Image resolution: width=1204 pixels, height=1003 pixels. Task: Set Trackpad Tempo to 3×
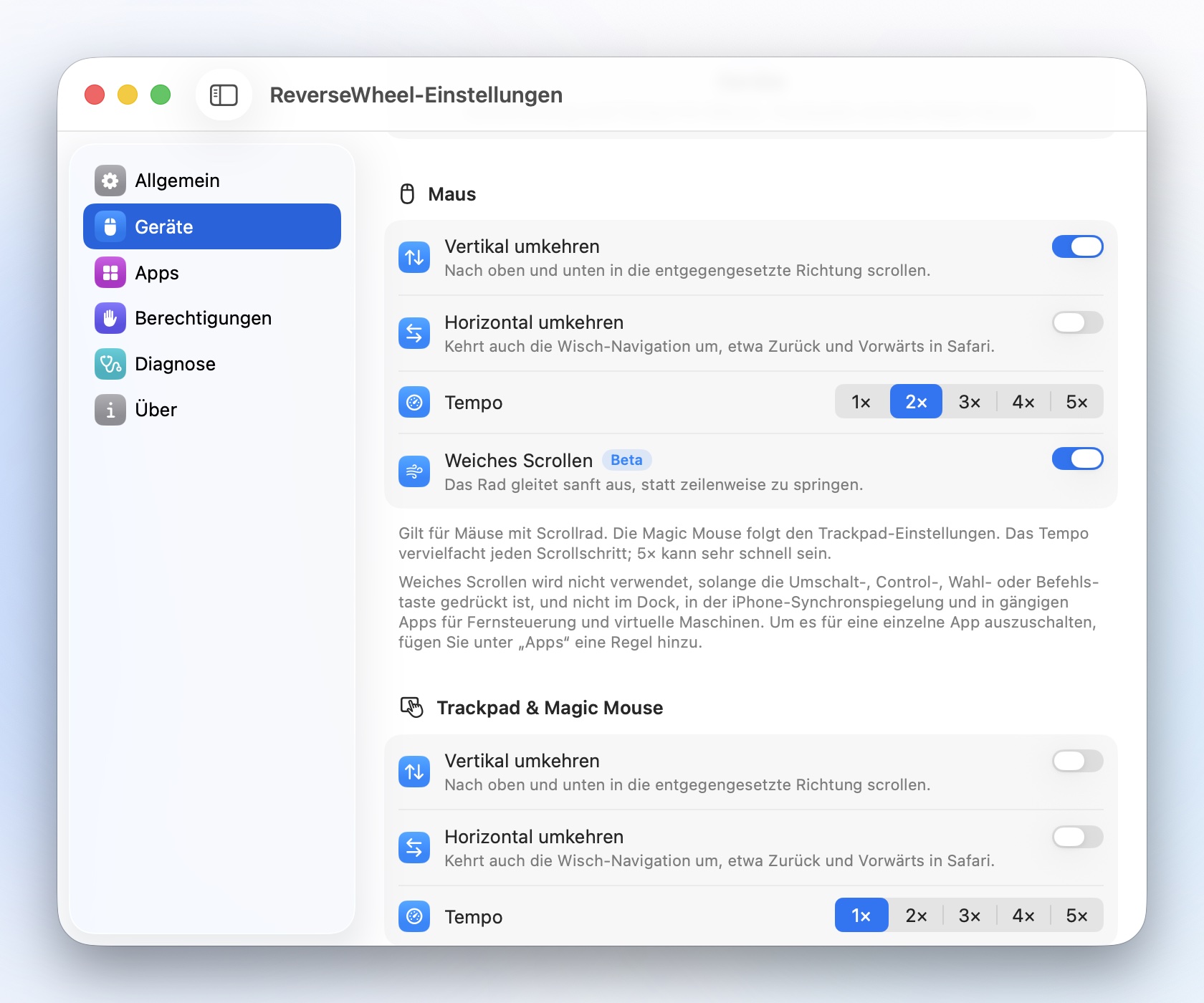[x=970, y=916]
